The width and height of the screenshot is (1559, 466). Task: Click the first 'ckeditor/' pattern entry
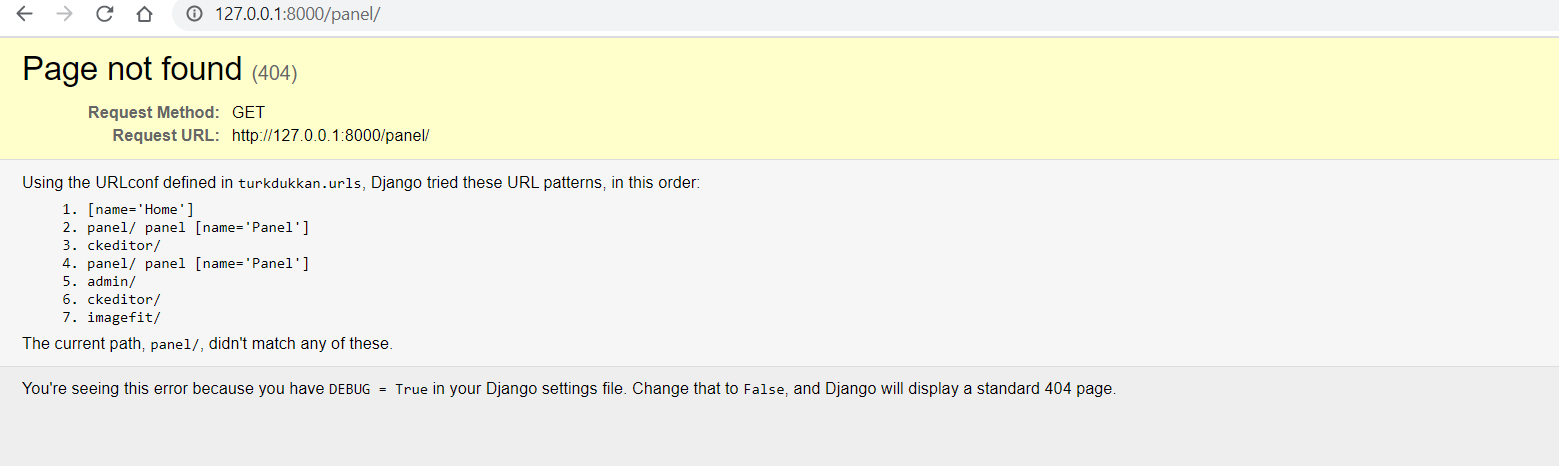coord(123,245)
